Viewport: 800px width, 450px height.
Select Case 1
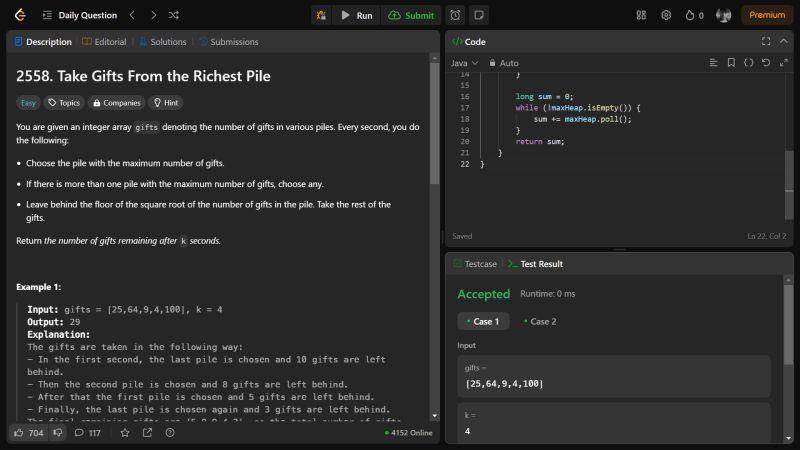[483, 321]
